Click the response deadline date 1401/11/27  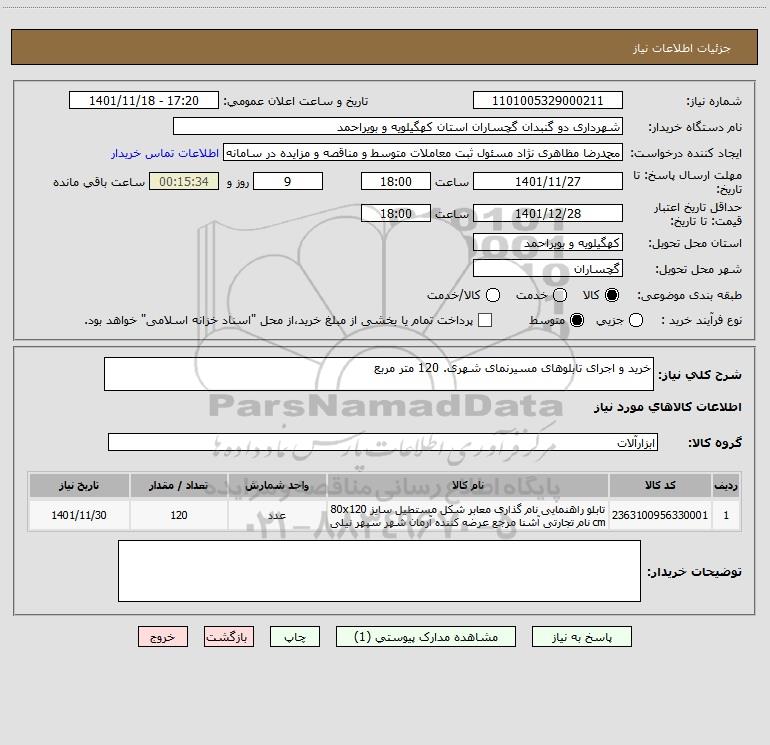tap(548, 181)
